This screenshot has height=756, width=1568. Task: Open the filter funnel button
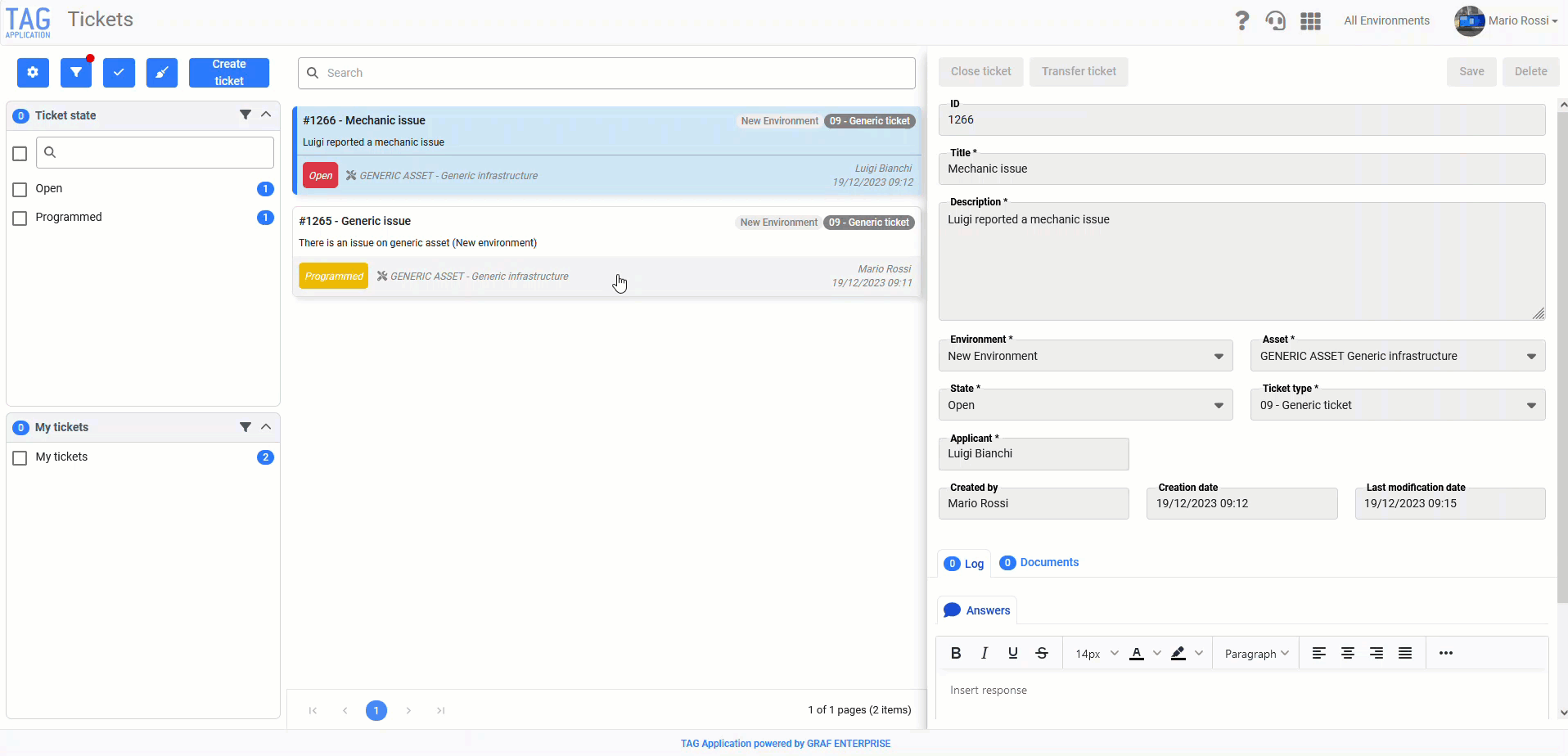tap(76, 73)
